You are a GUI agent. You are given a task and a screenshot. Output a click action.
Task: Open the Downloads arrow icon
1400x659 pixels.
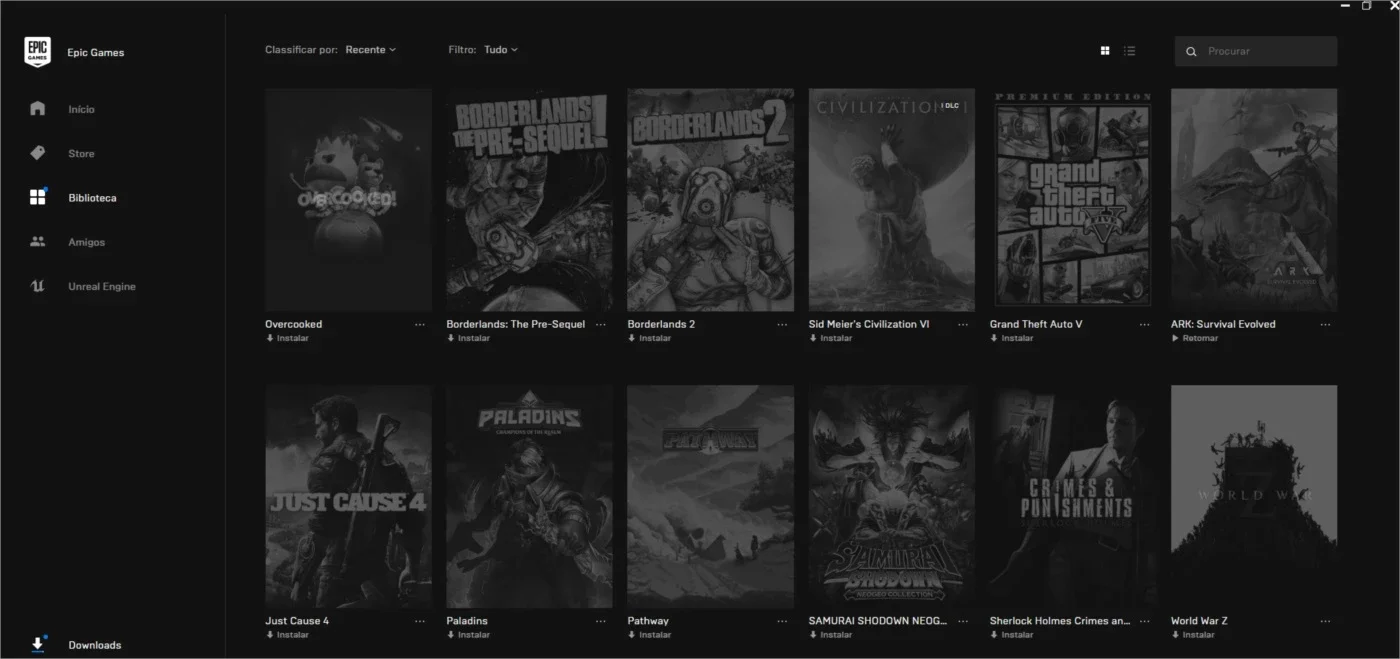pos(38,644)
